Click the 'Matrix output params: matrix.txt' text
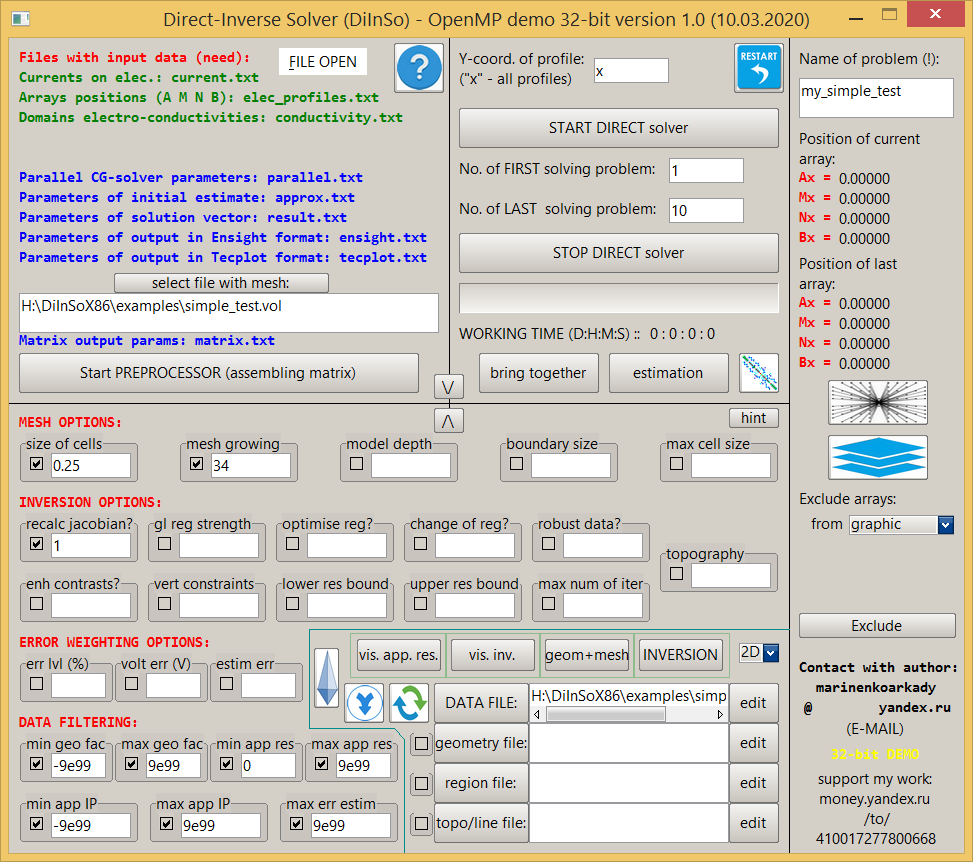Screen dimensions: 973x862 (x=146, y=341)
